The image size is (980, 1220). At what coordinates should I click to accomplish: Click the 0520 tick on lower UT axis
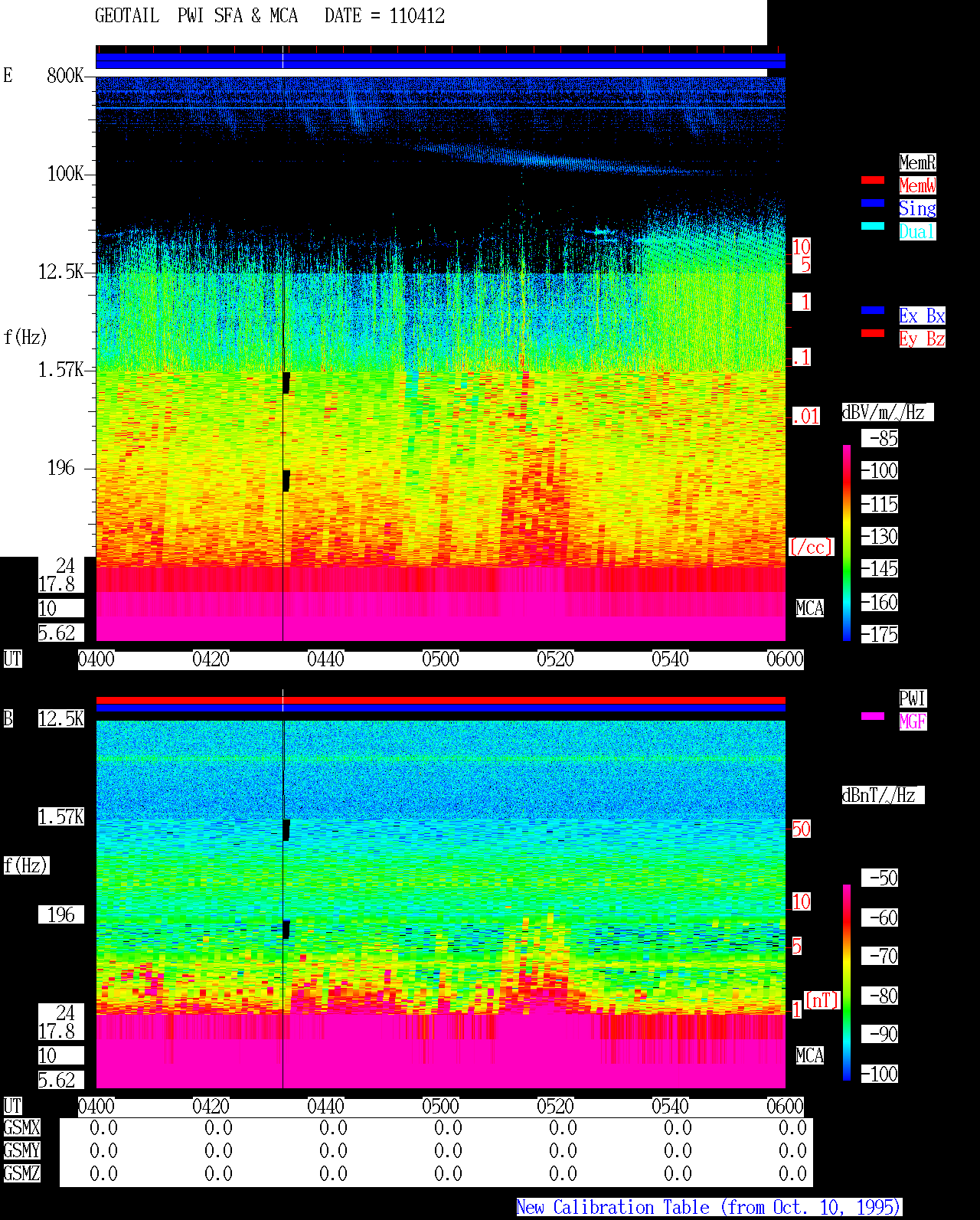(x=555, y=1107)
